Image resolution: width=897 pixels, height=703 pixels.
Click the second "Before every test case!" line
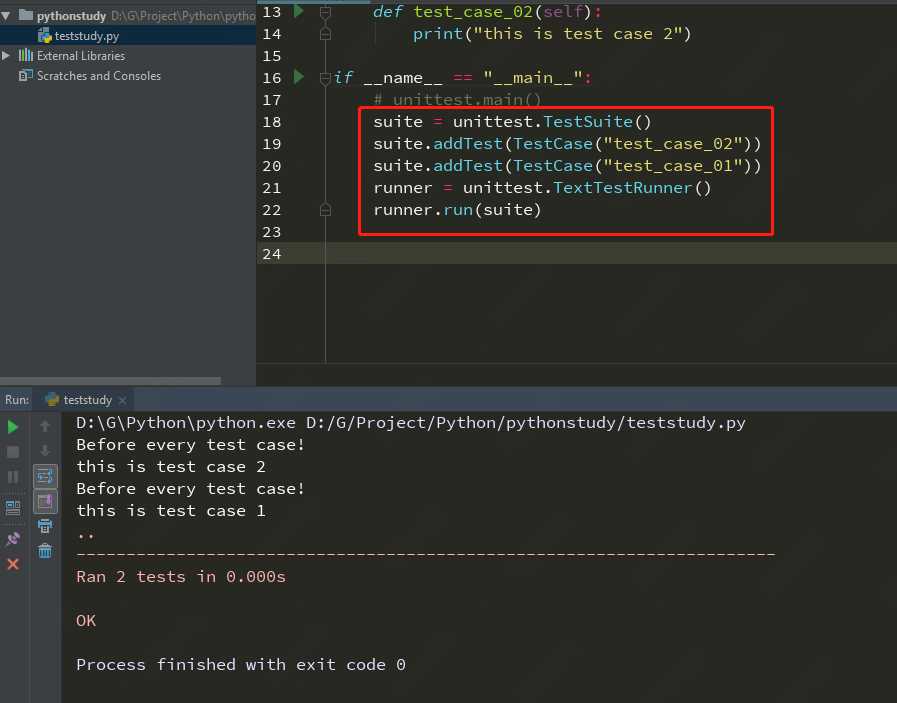(190, 488)
